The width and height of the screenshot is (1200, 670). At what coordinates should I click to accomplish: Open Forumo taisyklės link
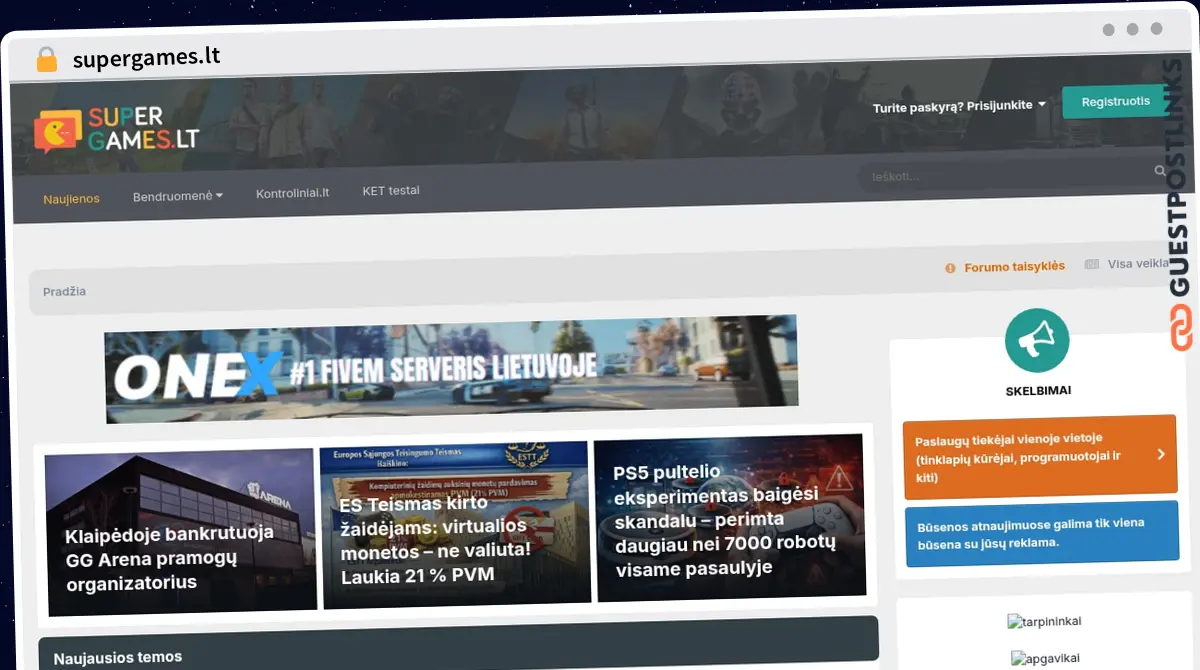coord(1014,267)
